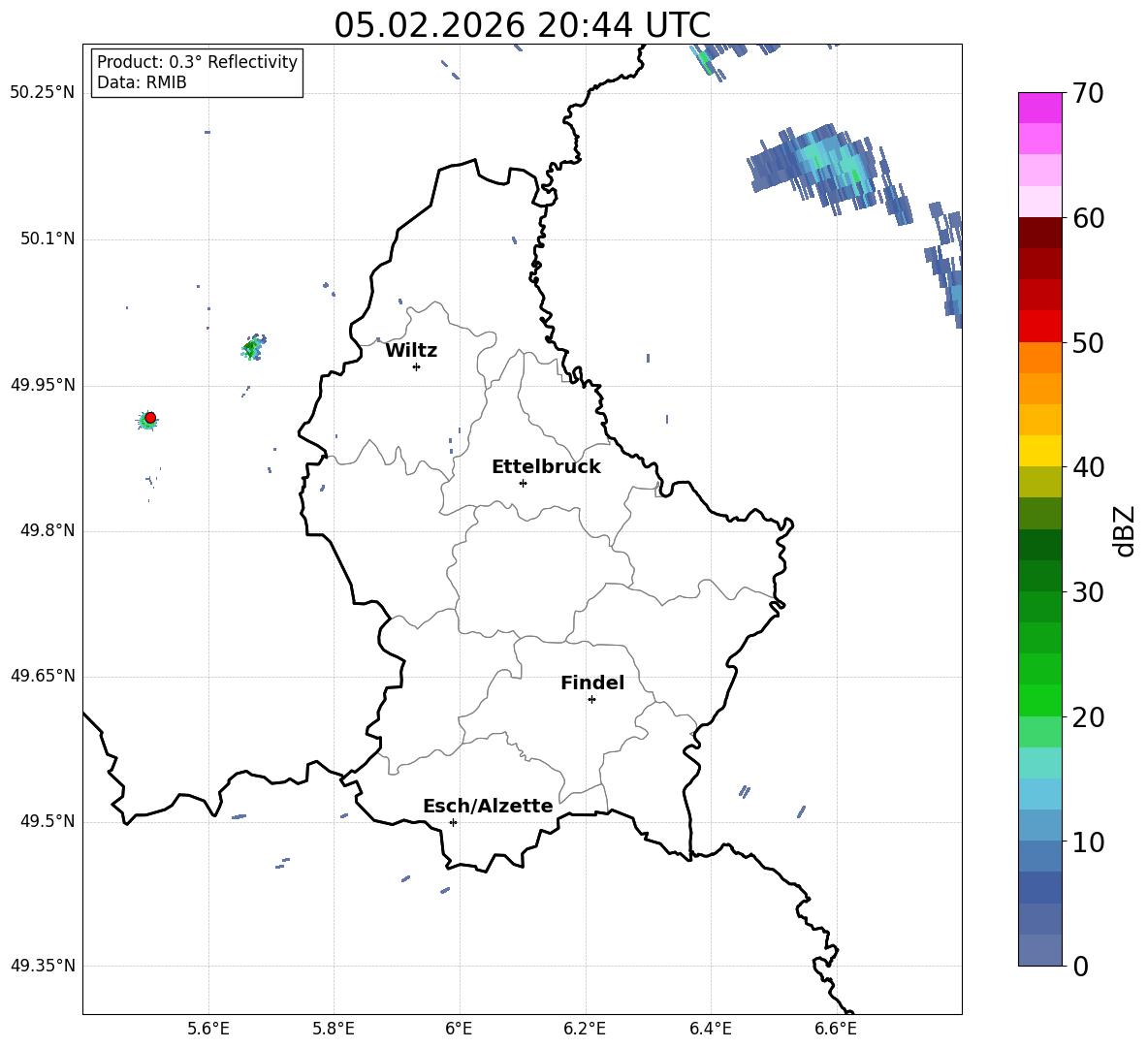Screen dimensions: 1148x1048
Task: Click the colorbar value 50
Action: pos(1088,342)
